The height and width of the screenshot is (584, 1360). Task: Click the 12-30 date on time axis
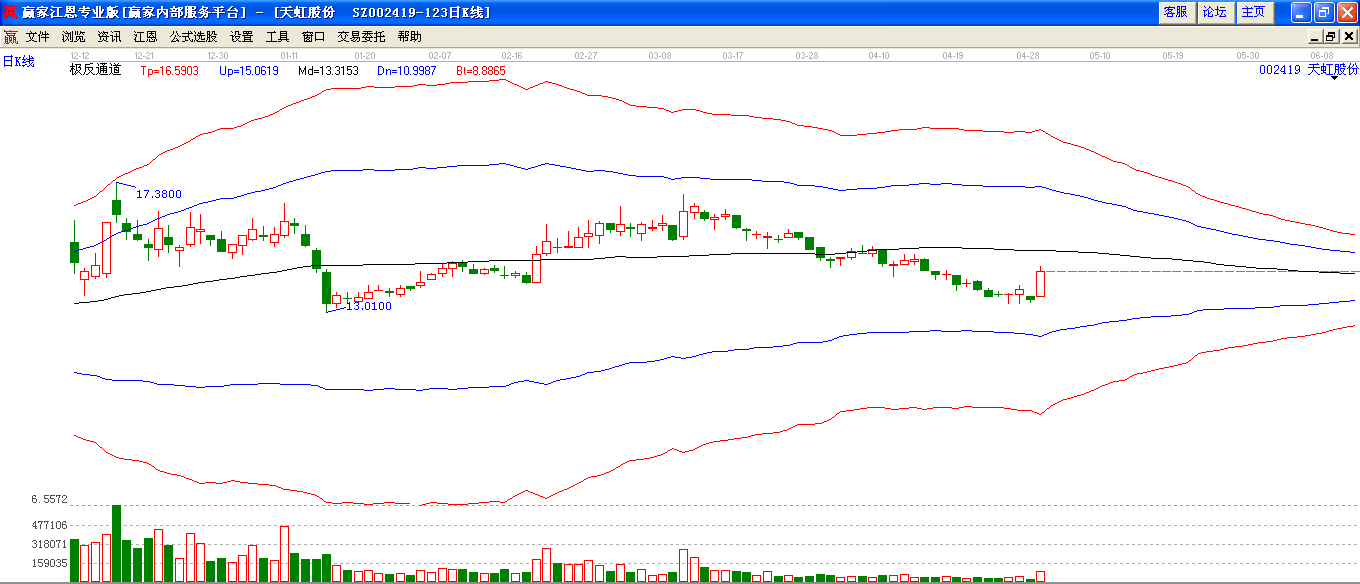(x=216, y=55)
